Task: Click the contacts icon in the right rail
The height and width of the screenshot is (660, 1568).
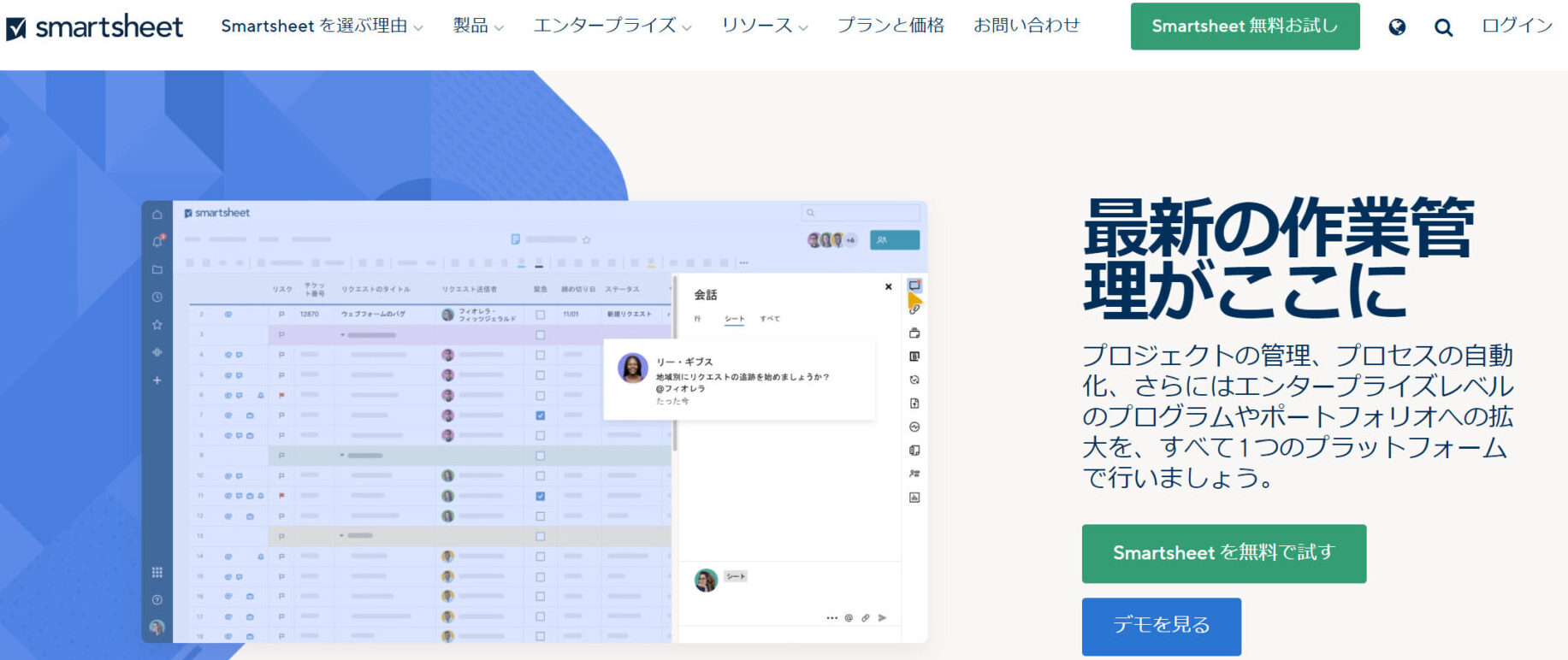Action: (x=914, y=474)
